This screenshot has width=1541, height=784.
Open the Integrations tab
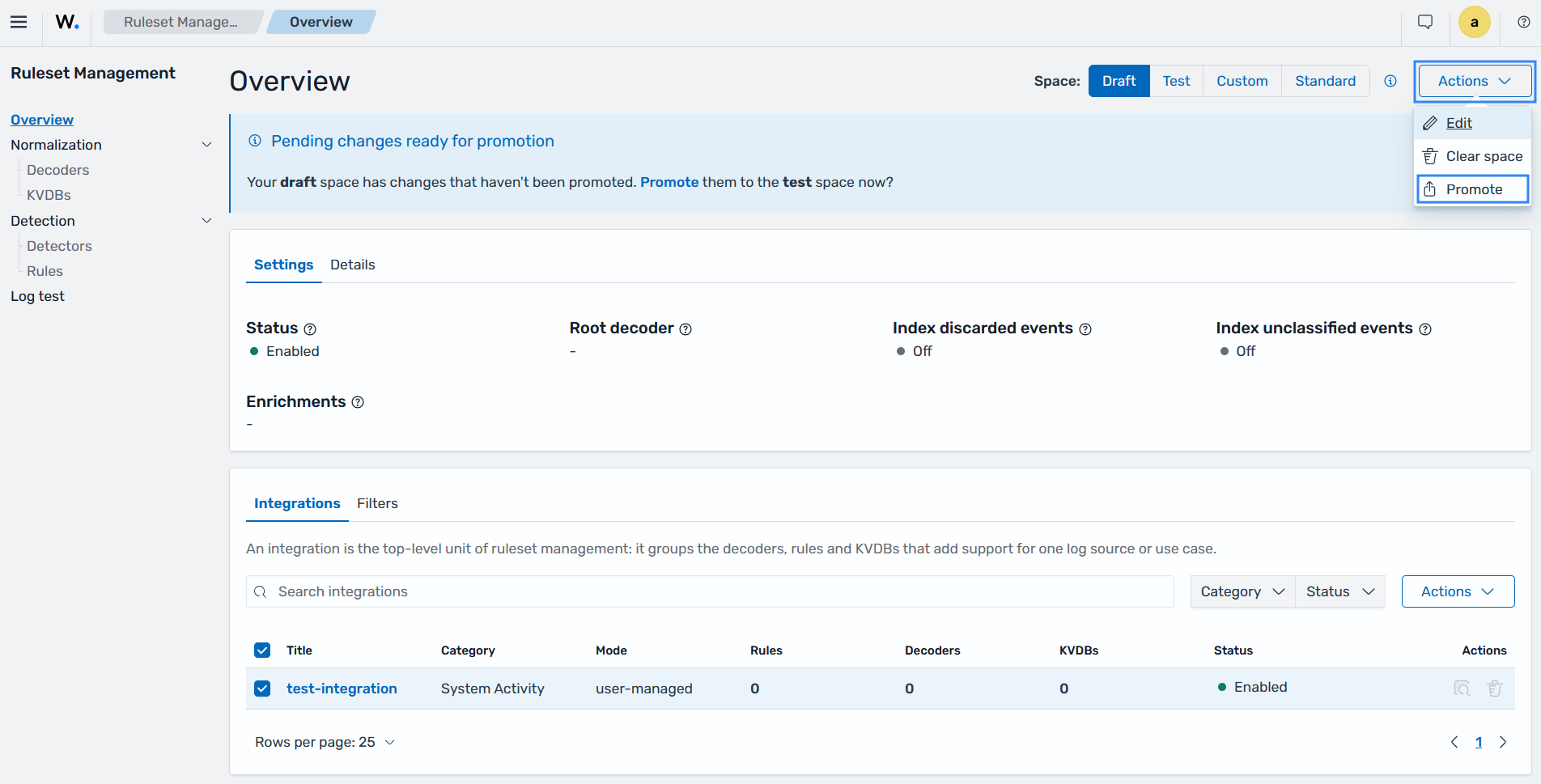click(297, 503)
